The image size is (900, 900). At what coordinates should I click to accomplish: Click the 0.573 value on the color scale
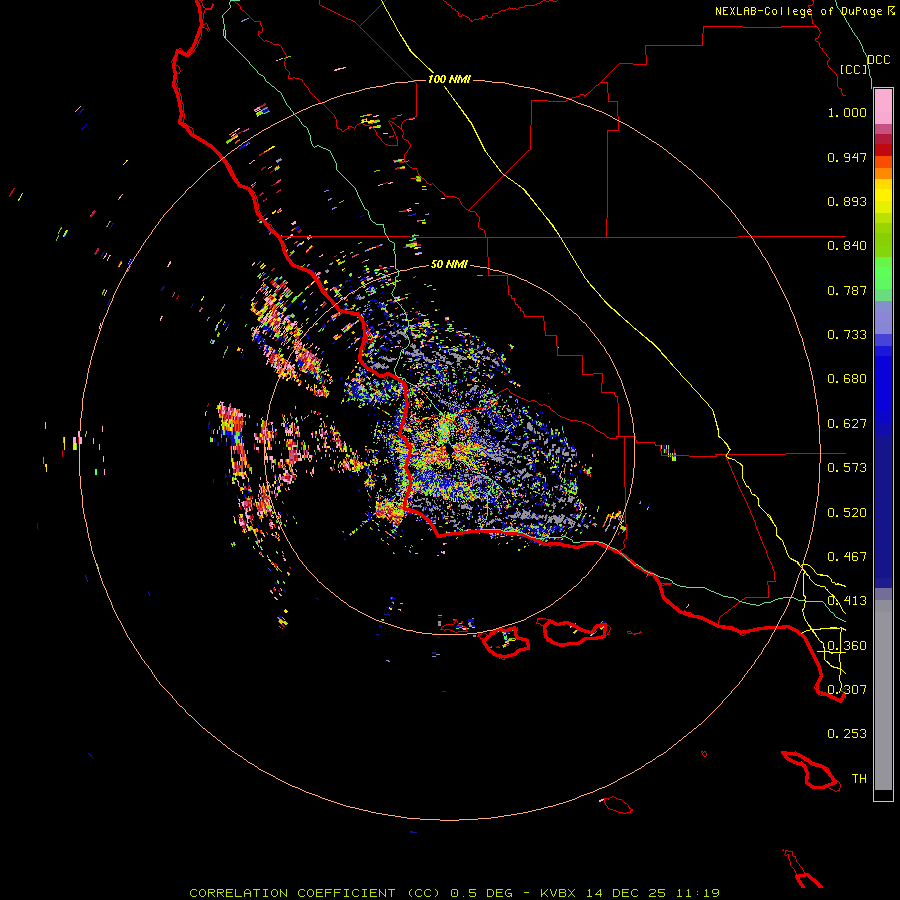click(x=847, y=468)
